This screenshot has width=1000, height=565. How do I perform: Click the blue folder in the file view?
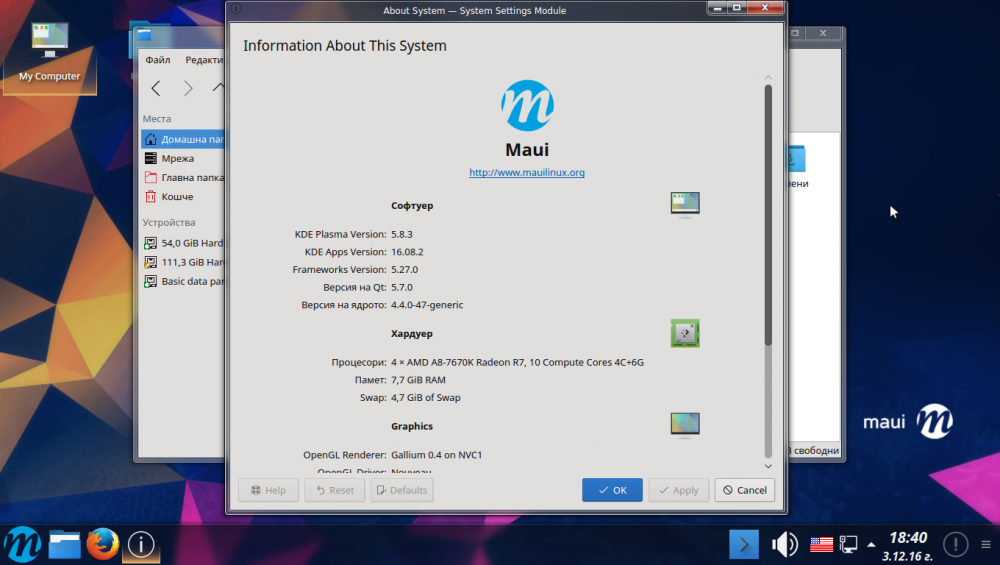point(797,159)
